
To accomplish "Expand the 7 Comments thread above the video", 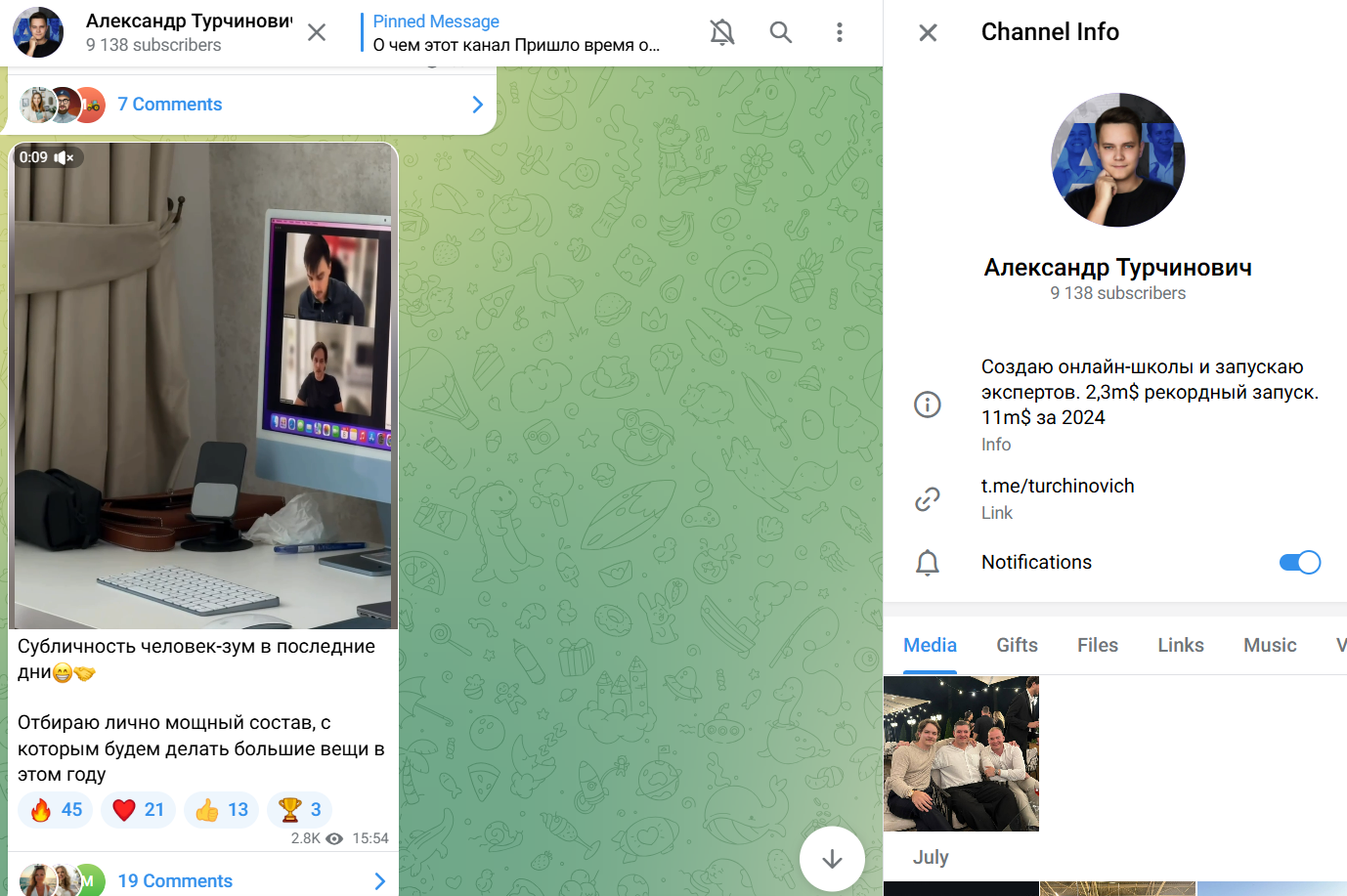I will [477, 104].
